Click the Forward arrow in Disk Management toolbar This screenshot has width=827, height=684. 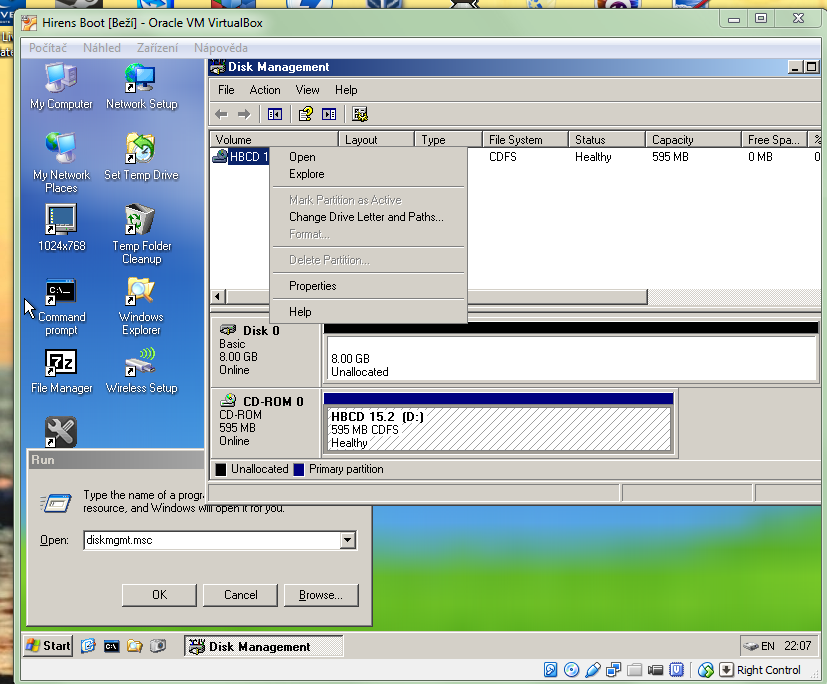(244, 114)
